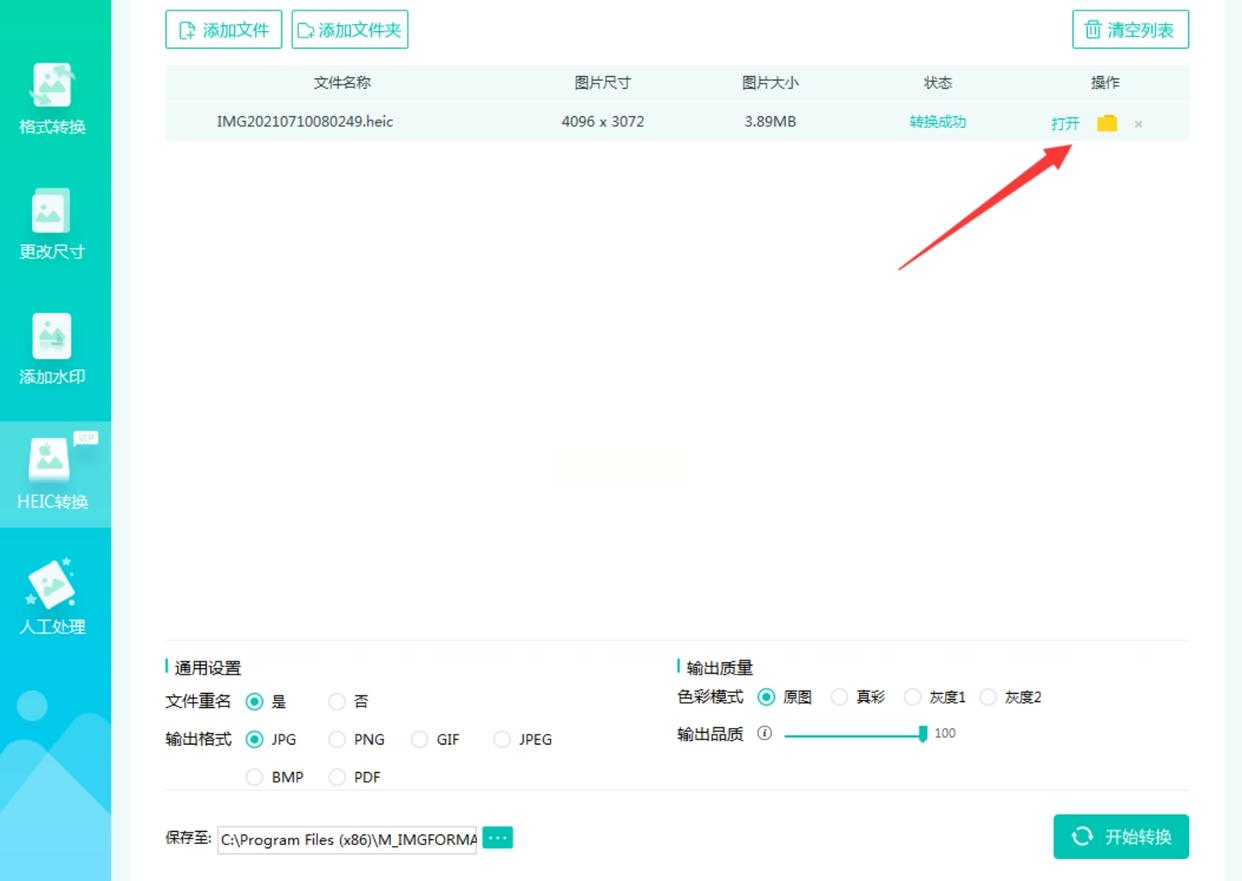Click the 转换成功 status text
The image size is (1242, 881).
pyautogui.click(x=938, y=122)
